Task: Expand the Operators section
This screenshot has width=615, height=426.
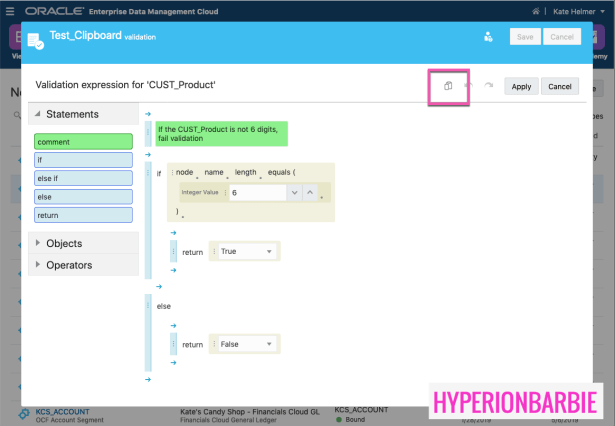Action: point(38,265)
